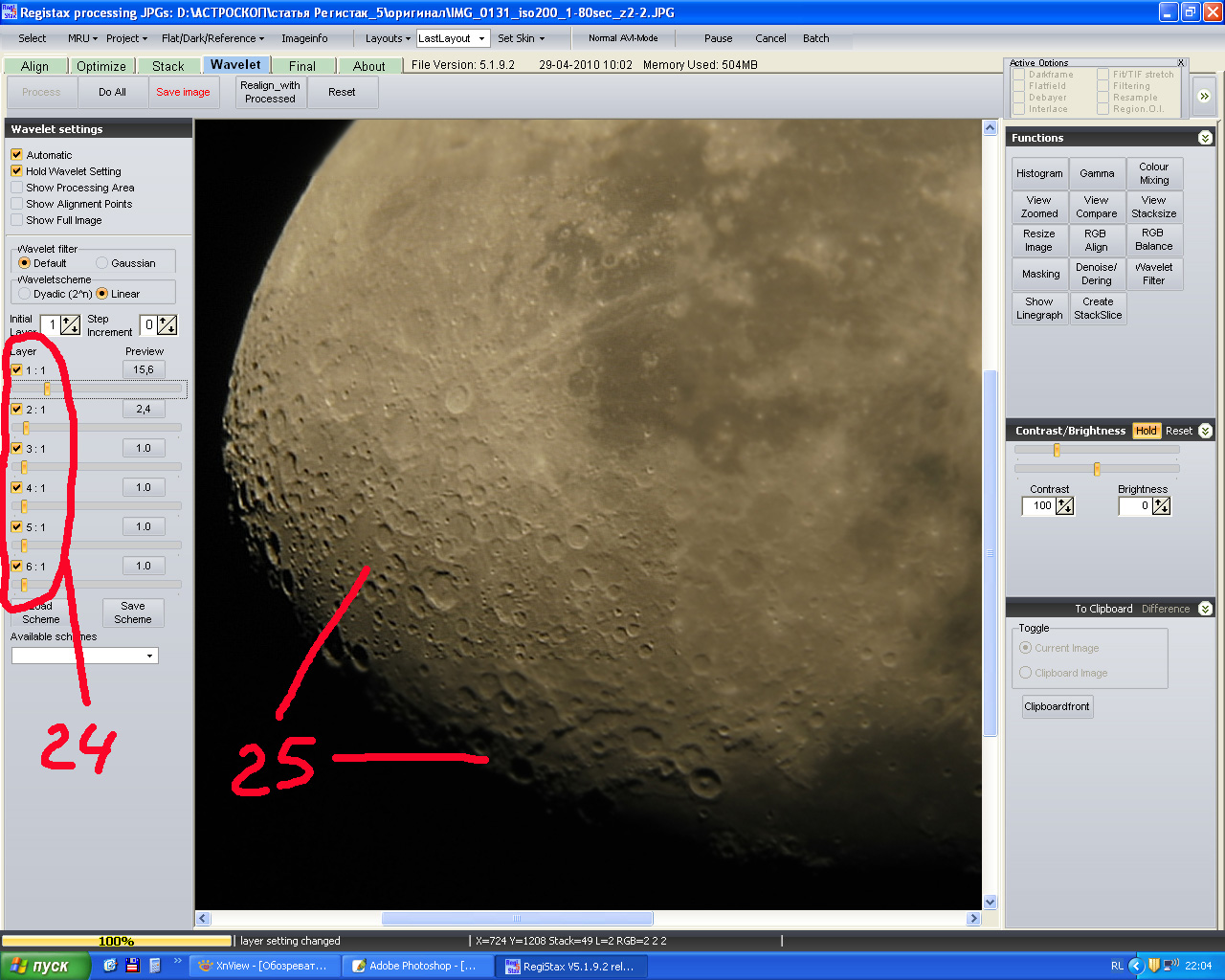Enable Show Full Image checkbox
The width and height of the screenshot is (1225, 980).
pos(16,220)
